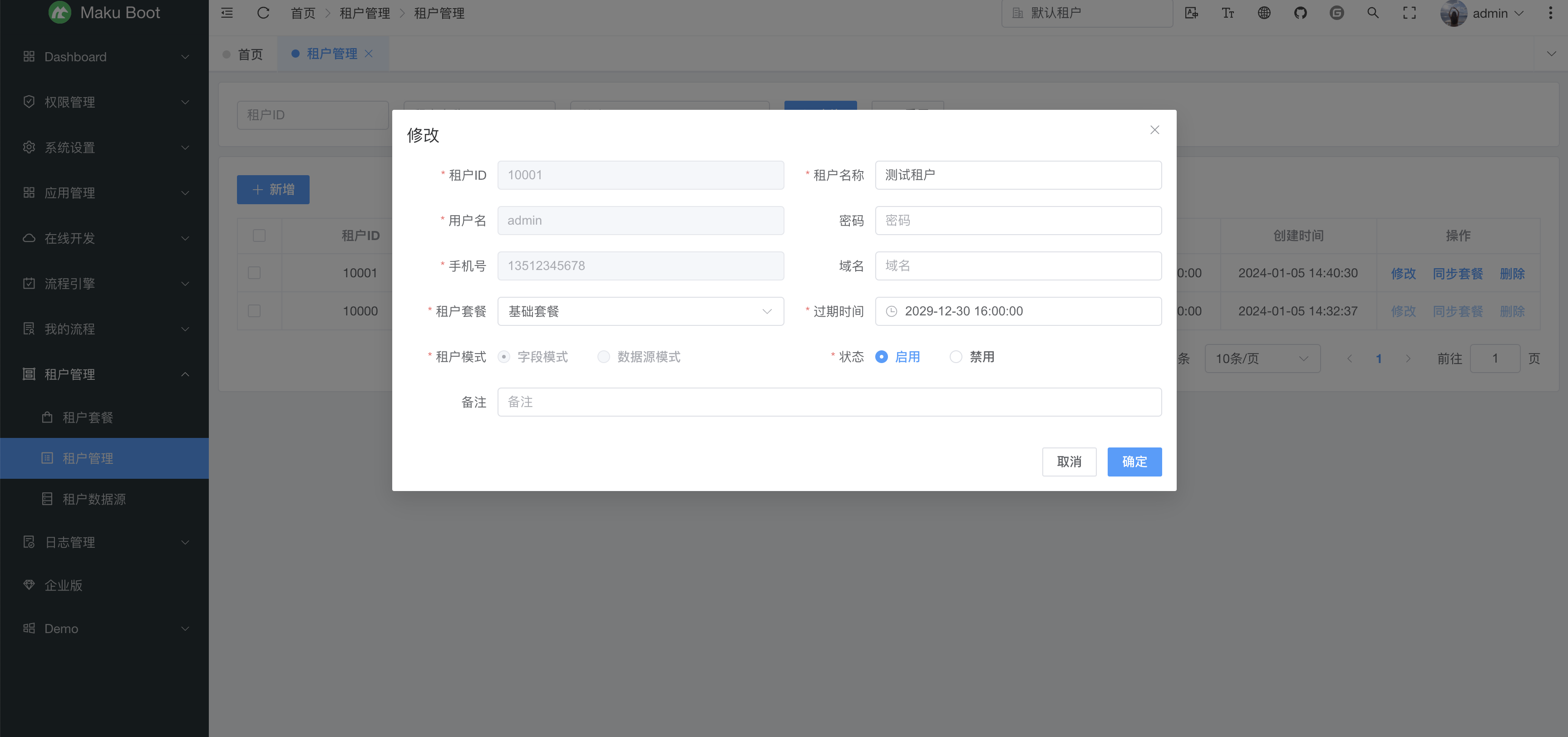This screenshot has width=1568, height=737.
Task: Click the 取消 cancel button
Action: pyautogui.click(x=1069, y=462)
